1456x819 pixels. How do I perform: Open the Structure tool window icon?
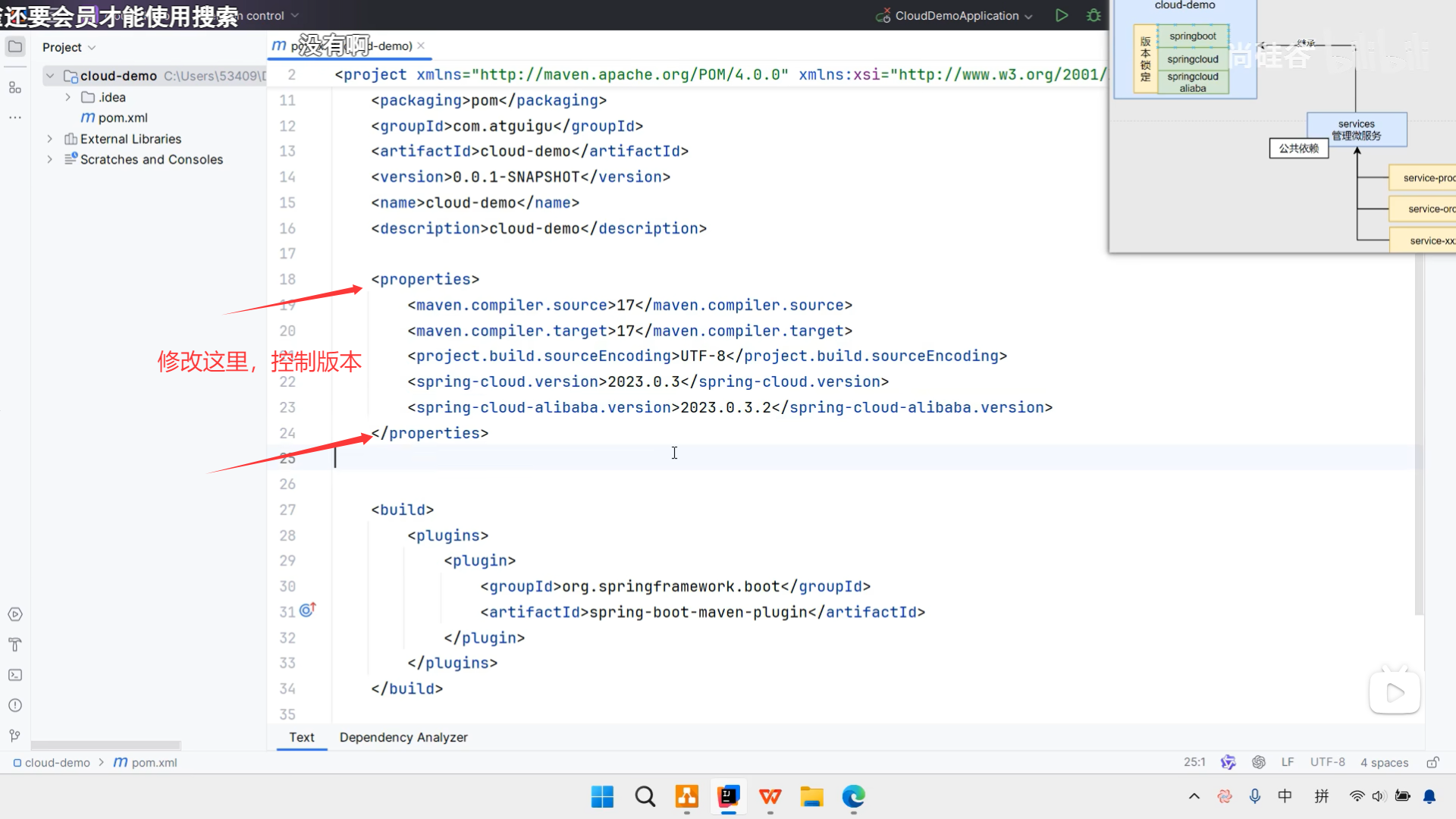click(15, 88)
